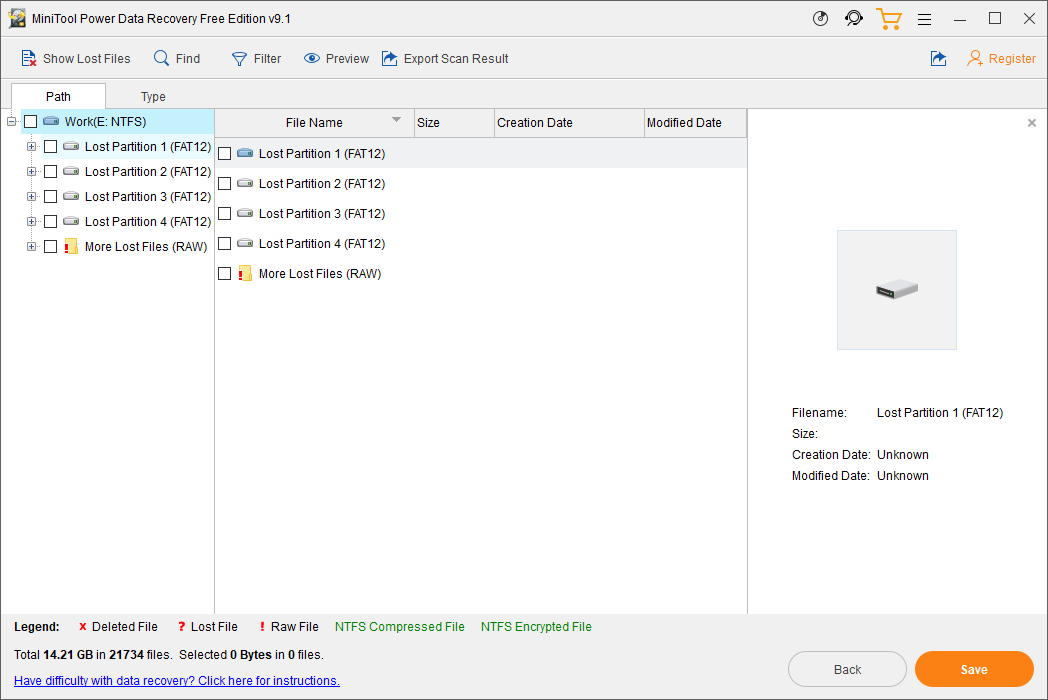This screenshot has width=1048, height=700.
Task: Click Lost Partition 2 drive icon in file list
Action: tap(245, 183)
